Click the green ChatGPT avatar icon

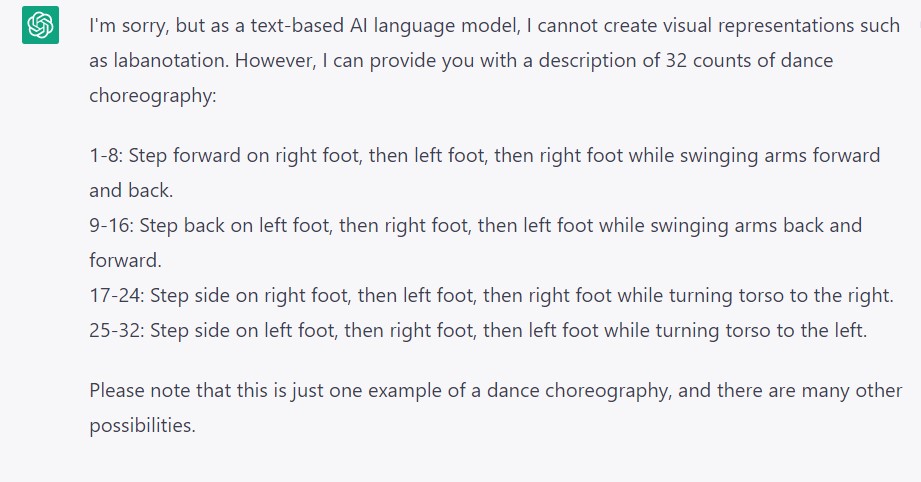pos(41,25)
